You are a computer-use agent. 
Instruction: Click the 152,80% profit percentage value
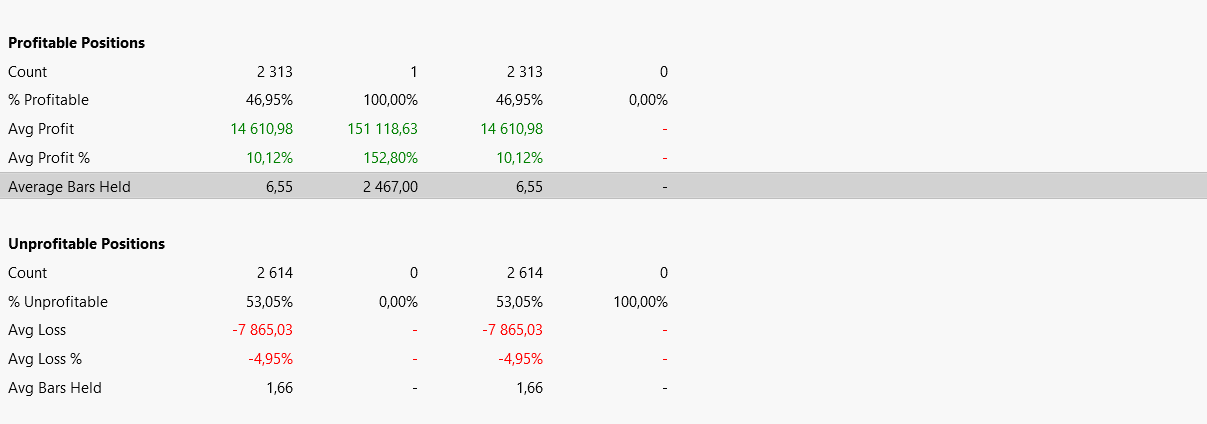click(390, 158)
